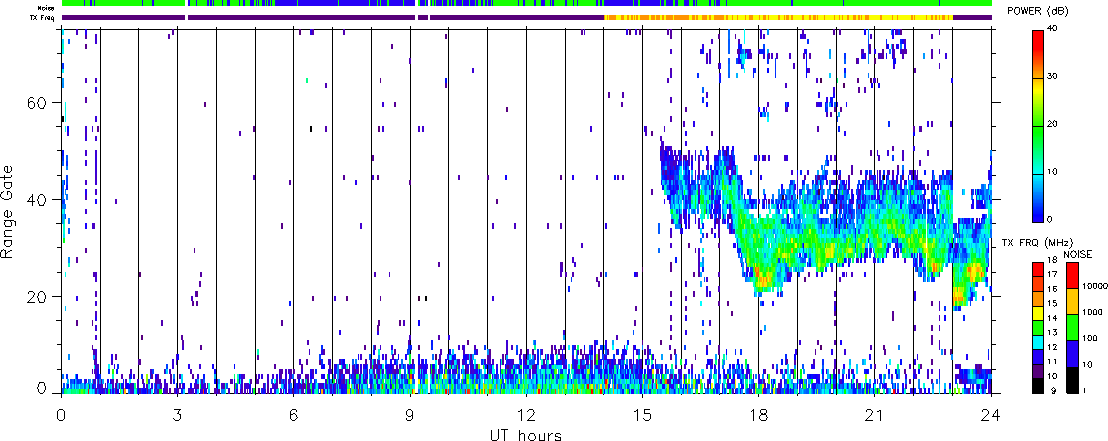Click the "1000" label on NOISE legend
1108x441 pixels.
[1090, 313]
